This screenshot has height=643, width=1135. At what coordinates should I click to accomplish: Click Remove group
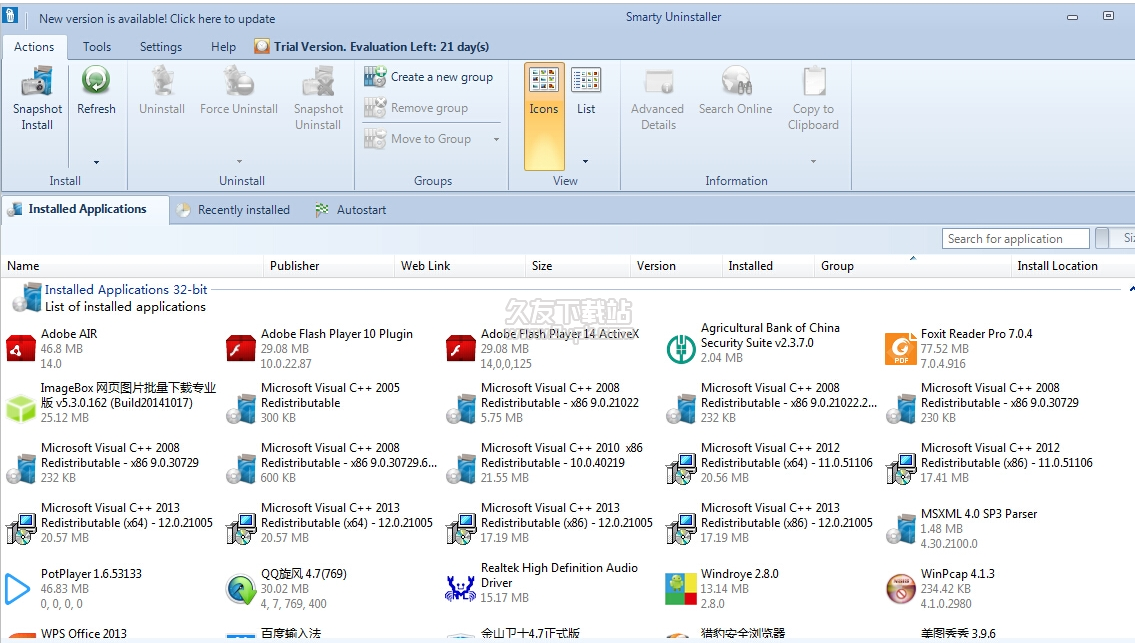(416, 108)
